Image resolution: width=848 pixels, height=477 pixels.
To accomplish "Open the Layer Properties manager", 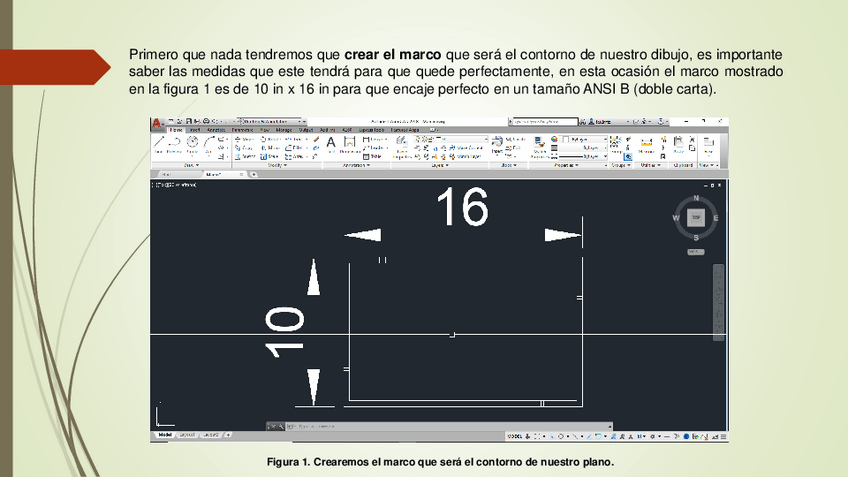I will tap(401, 147).
